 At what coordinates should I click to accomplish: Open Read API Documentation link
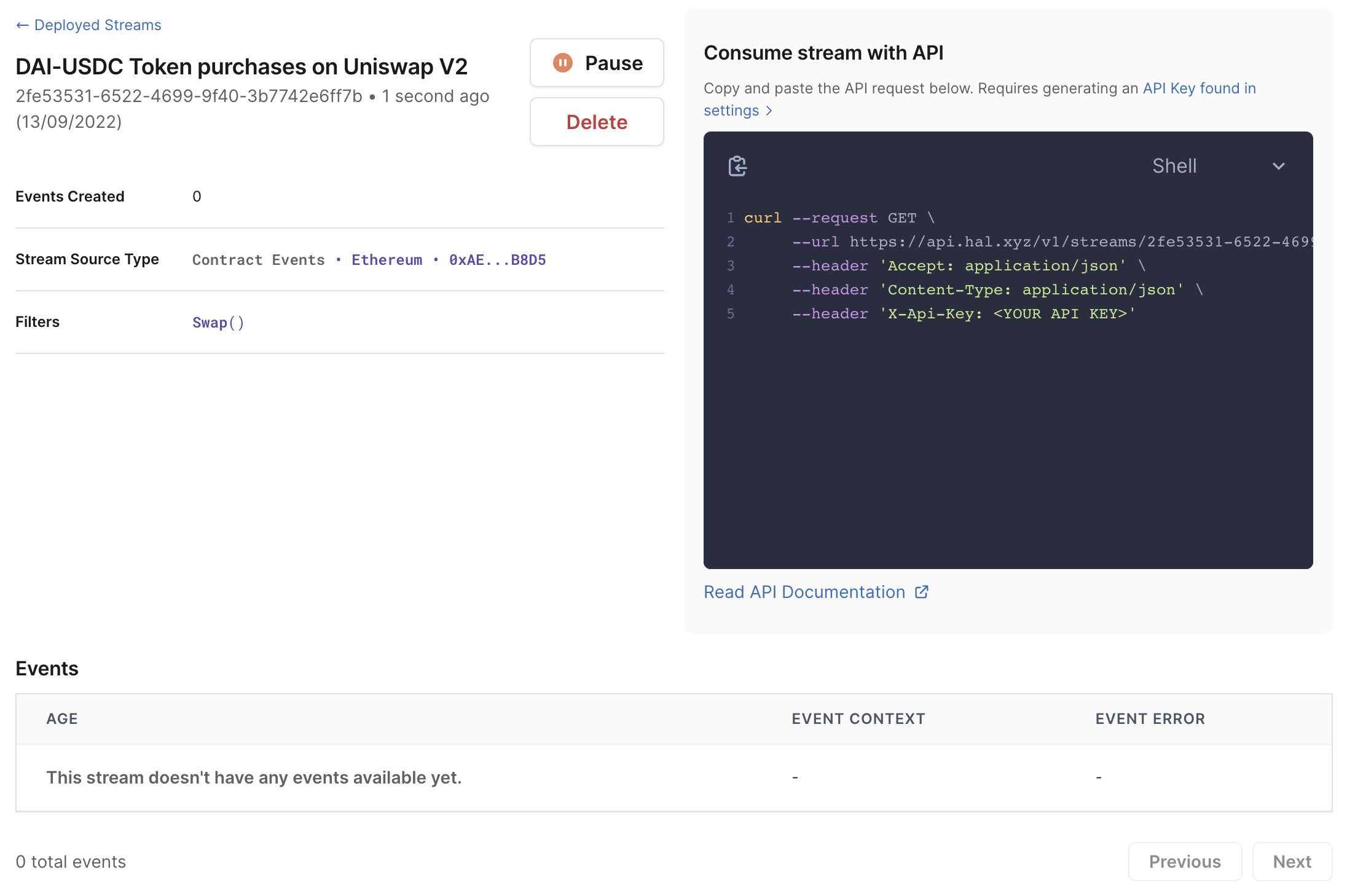(x=804, y=592)
